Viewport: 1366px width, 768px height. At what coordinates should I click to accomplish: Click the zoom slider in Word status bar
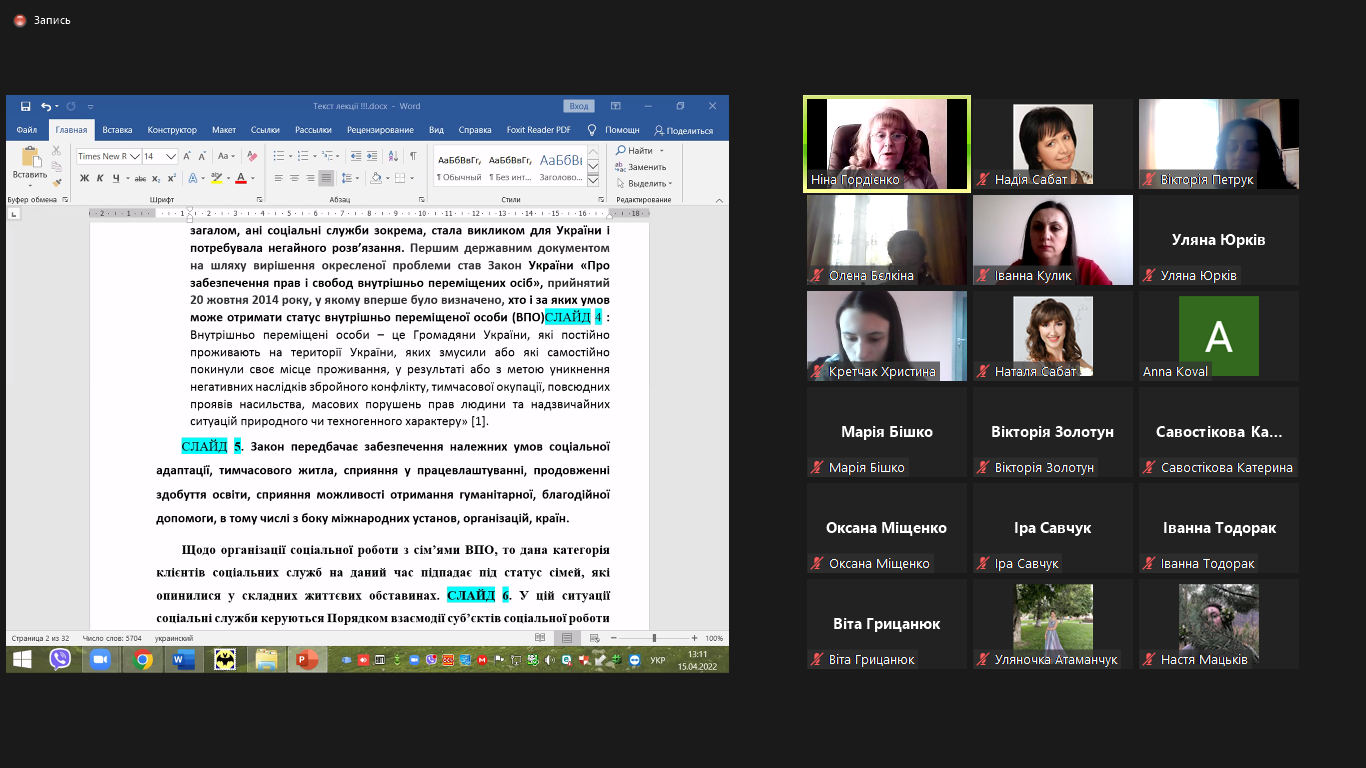point(653,638)
